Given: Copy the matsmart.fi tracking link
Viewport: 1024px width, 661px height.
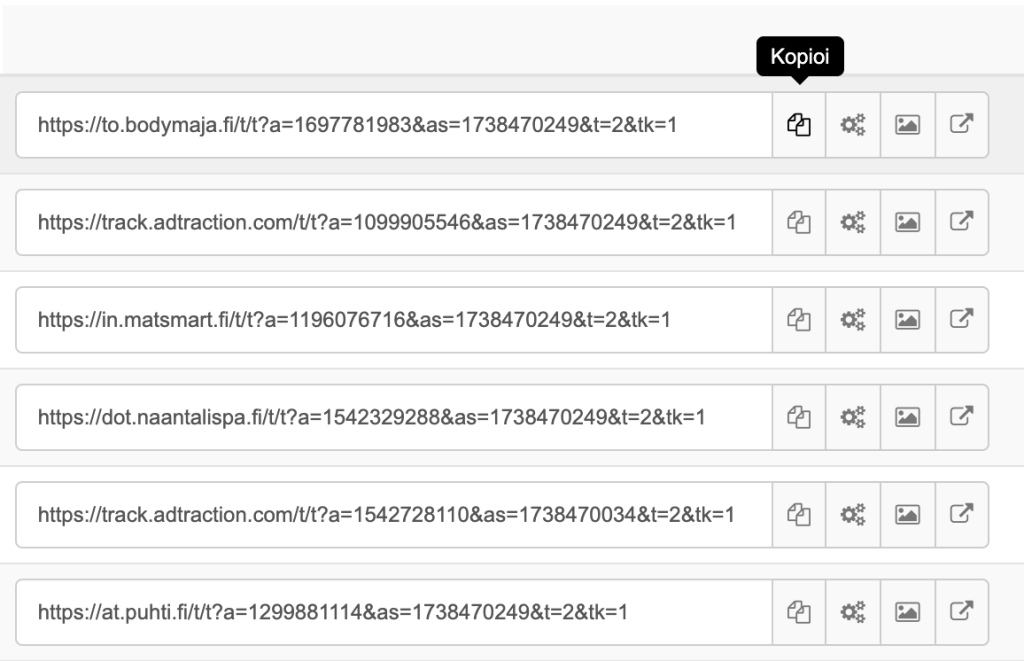Looking at the screenshot, I should click(798, 320).
